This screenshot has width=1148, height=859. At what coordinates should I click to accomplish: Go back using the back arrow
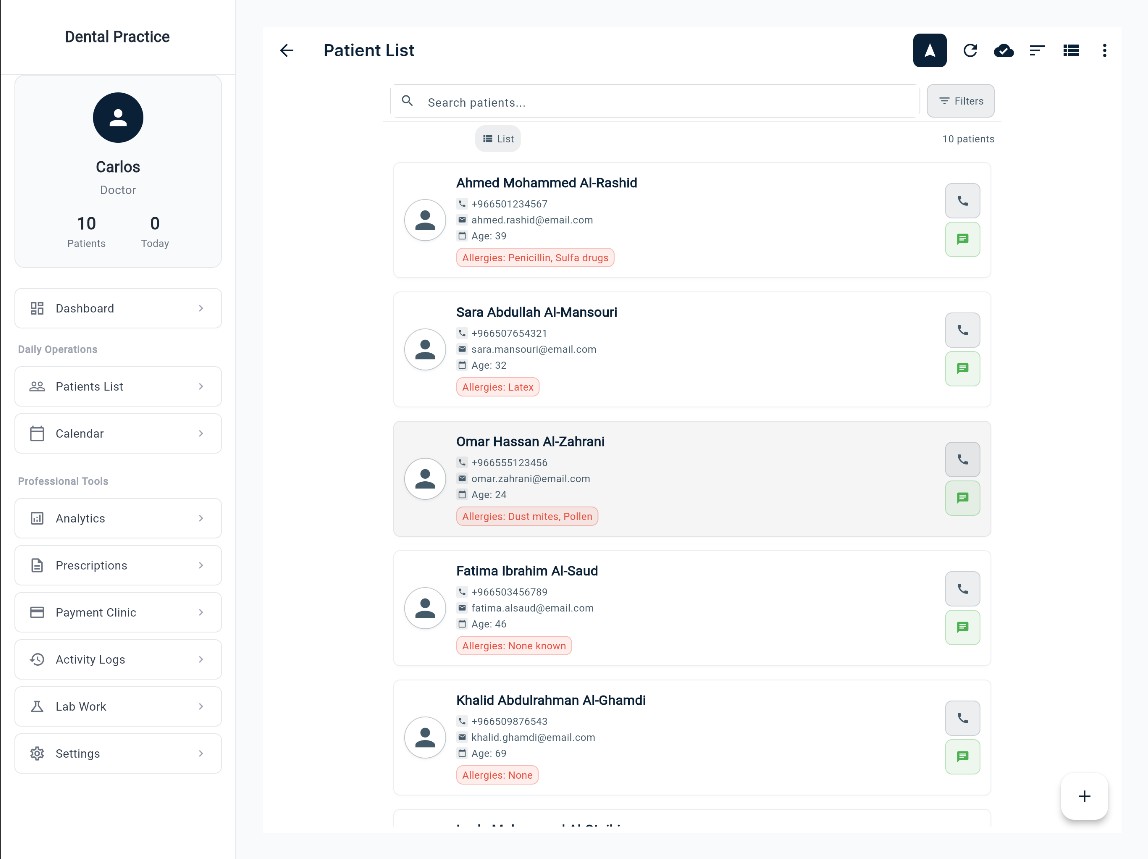click(286, 51)
